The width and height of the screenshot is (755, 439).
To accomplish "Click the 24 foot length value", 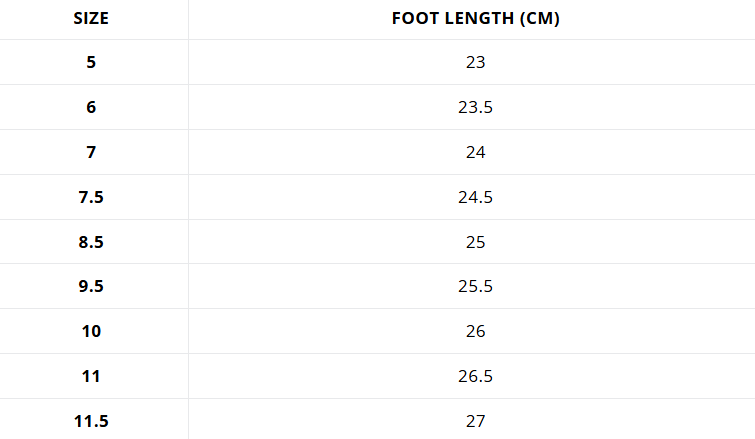I will pos(475,152).
